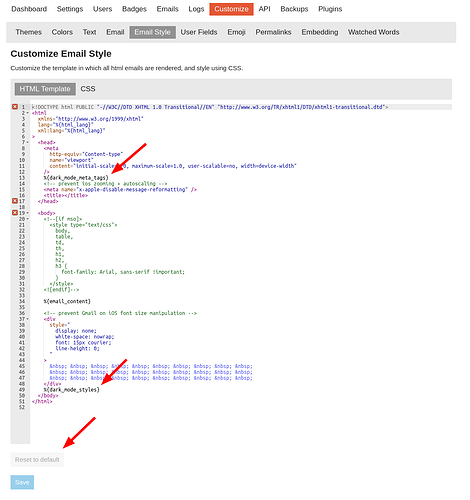Place cursor on the dark_mode_meta_tags line
The image size is (470, 500).
point(76,178)
